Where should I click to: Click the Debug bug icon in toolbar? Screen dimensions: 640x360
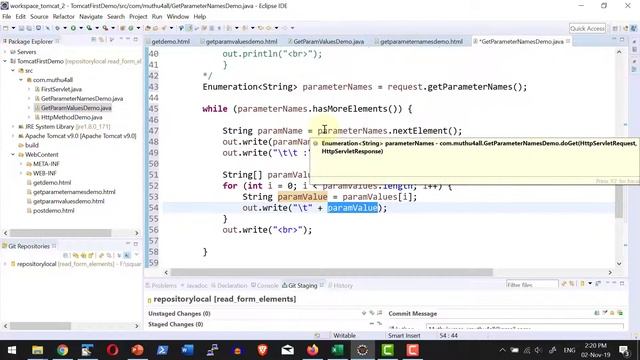click(x=57, y=28)
